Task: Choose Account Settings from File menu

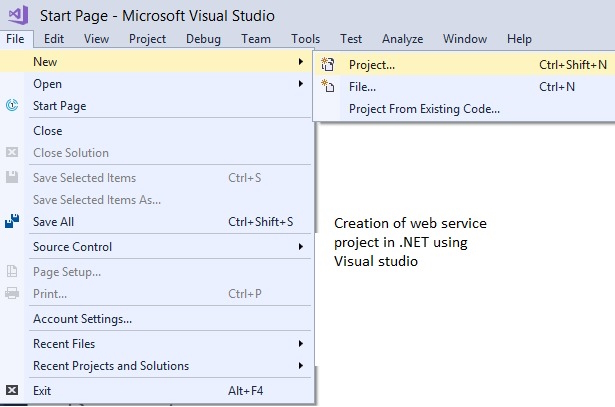Action: coord(82,319)
